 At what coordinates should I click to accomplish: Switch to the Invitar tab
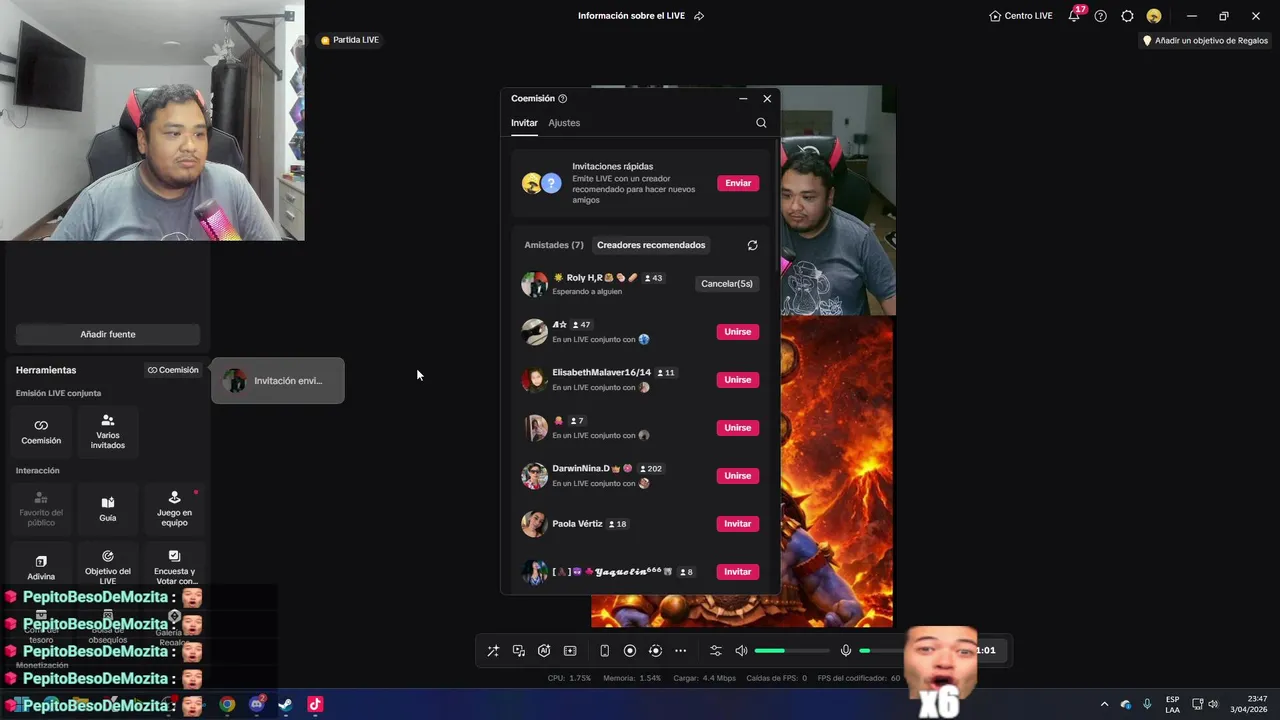[524, 123]
